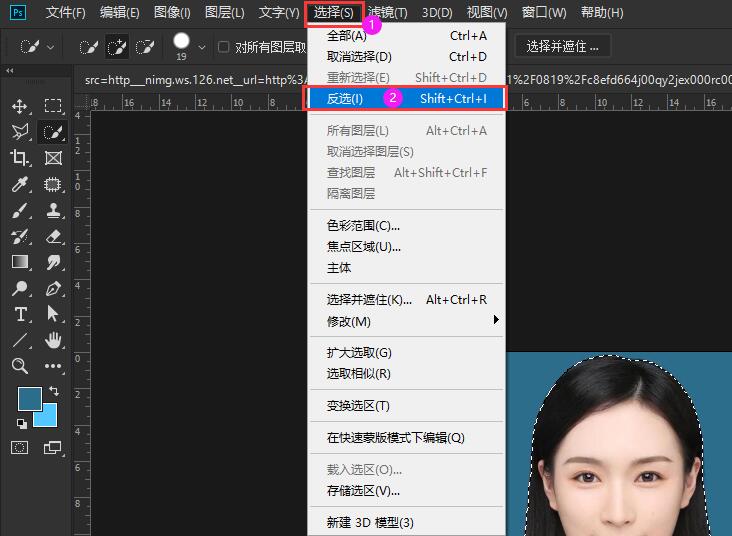Swap foreground and background colors
Image resolution: width=732 pixels, height=536 pixels.
click(54, 391)
